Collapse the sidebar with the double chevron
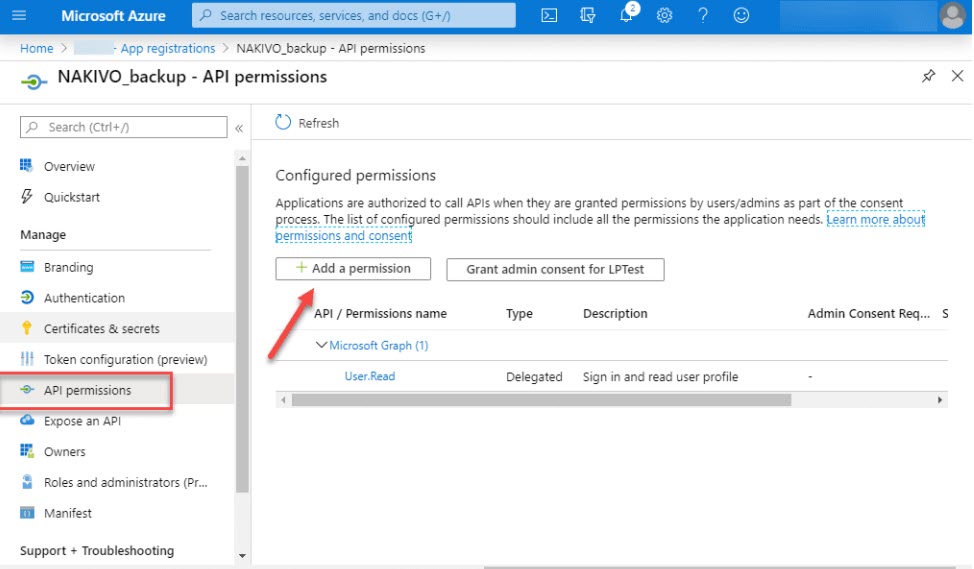 coord(239,128)
